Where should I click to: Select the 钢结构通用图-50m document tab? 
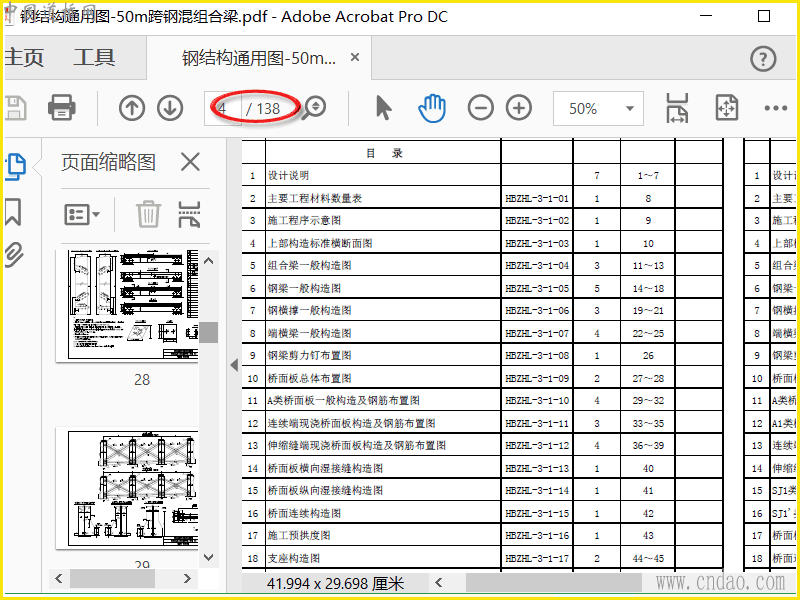pos(259,58)
